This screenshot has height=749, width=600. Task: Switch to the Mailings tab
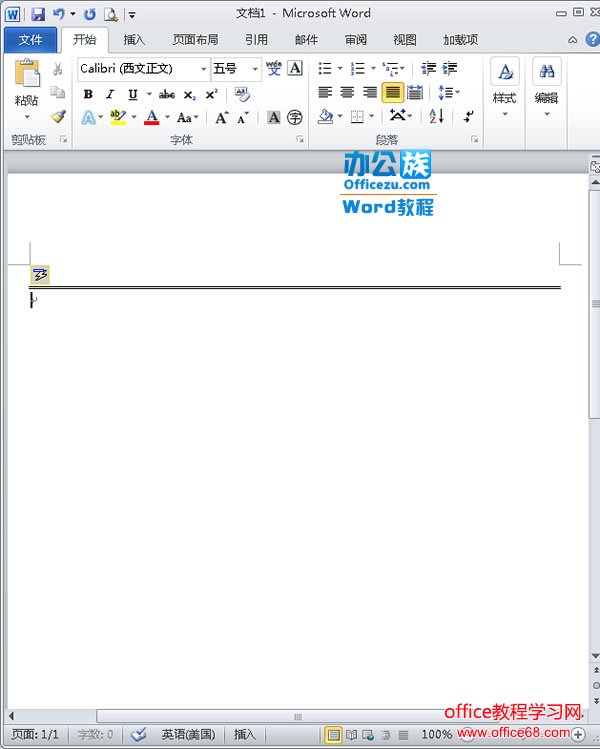click(306, 40)
